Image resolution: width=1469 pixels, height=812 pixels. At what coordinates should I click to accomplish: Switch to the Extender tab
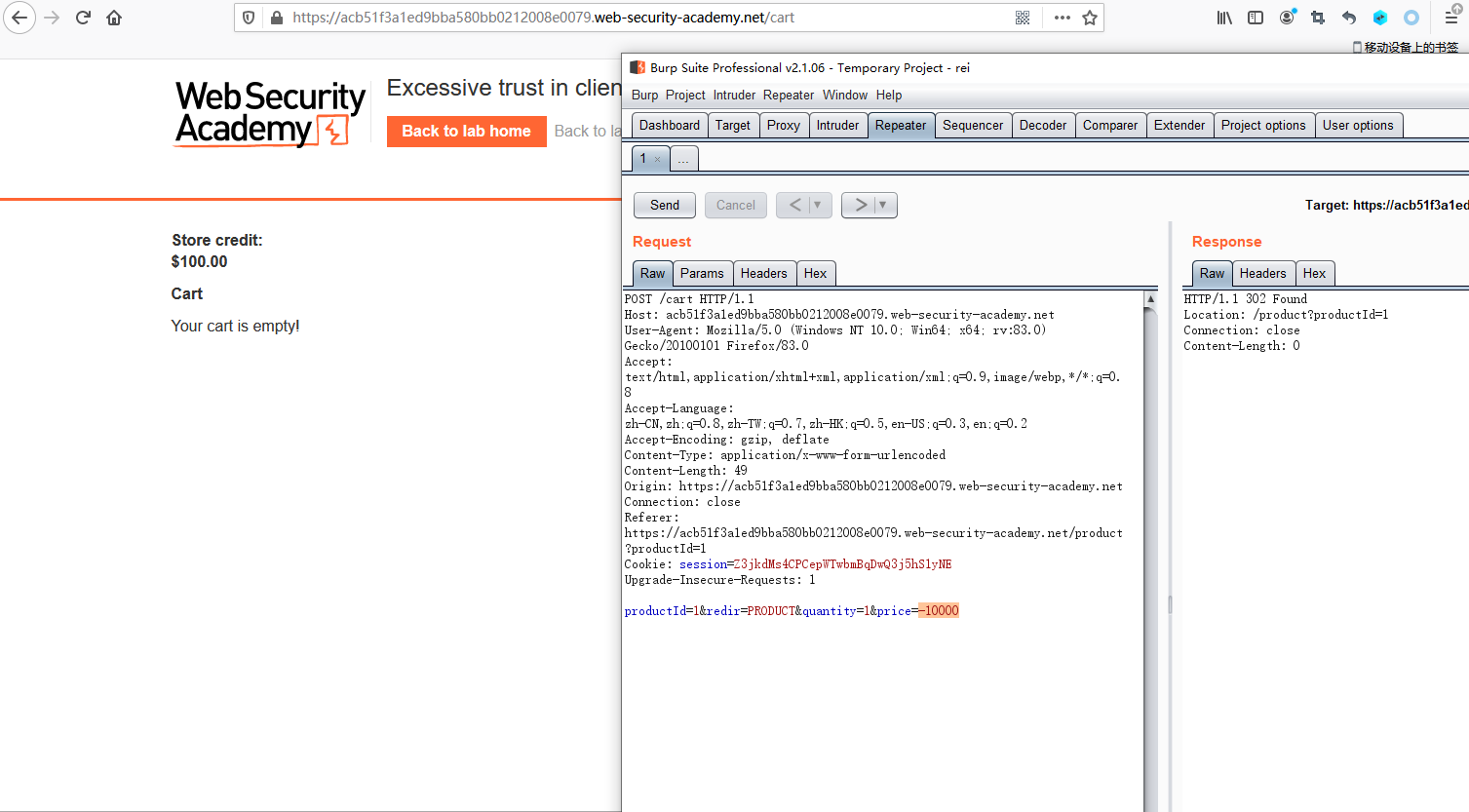coord(1179,125)
